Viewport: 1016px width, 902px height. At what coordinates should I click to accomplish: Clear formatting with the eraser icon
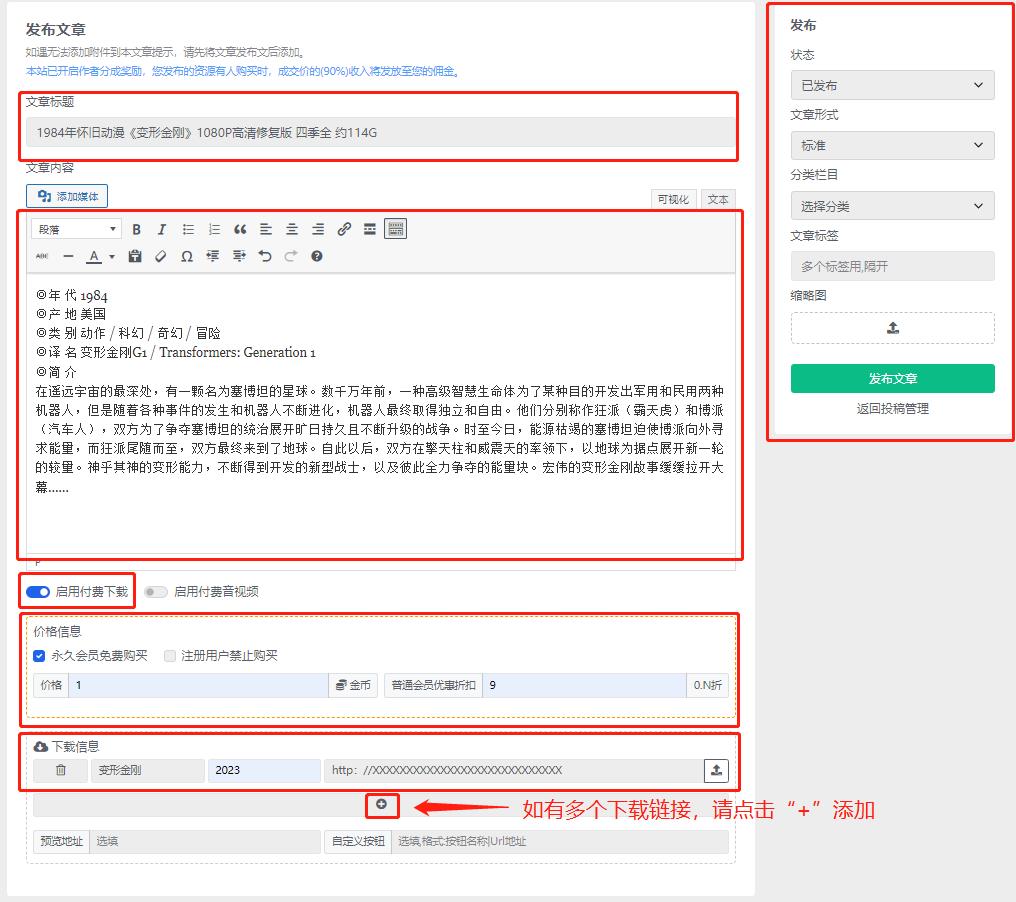click(x=161, y=257)
